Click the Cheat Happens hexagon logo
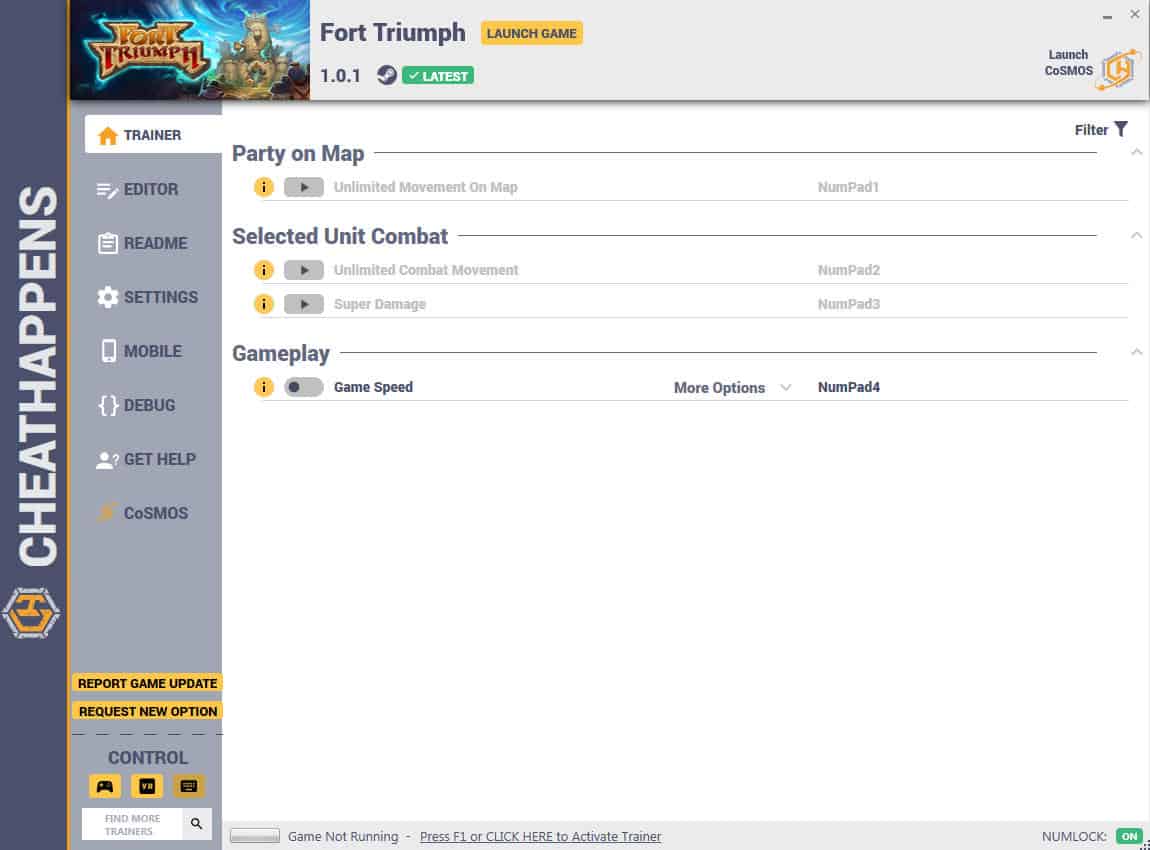1150x850 pixels. pos(31,612)
